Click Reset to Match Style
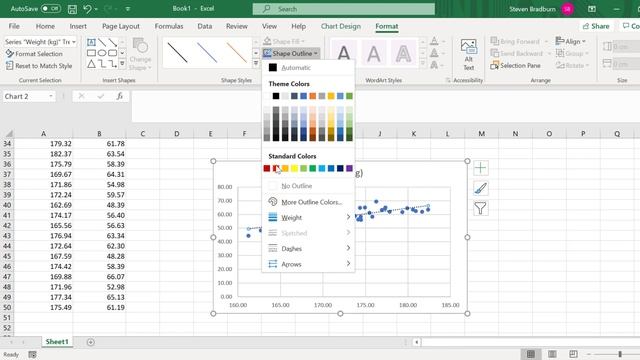This screenshot has height=360, width=640. 39,66
